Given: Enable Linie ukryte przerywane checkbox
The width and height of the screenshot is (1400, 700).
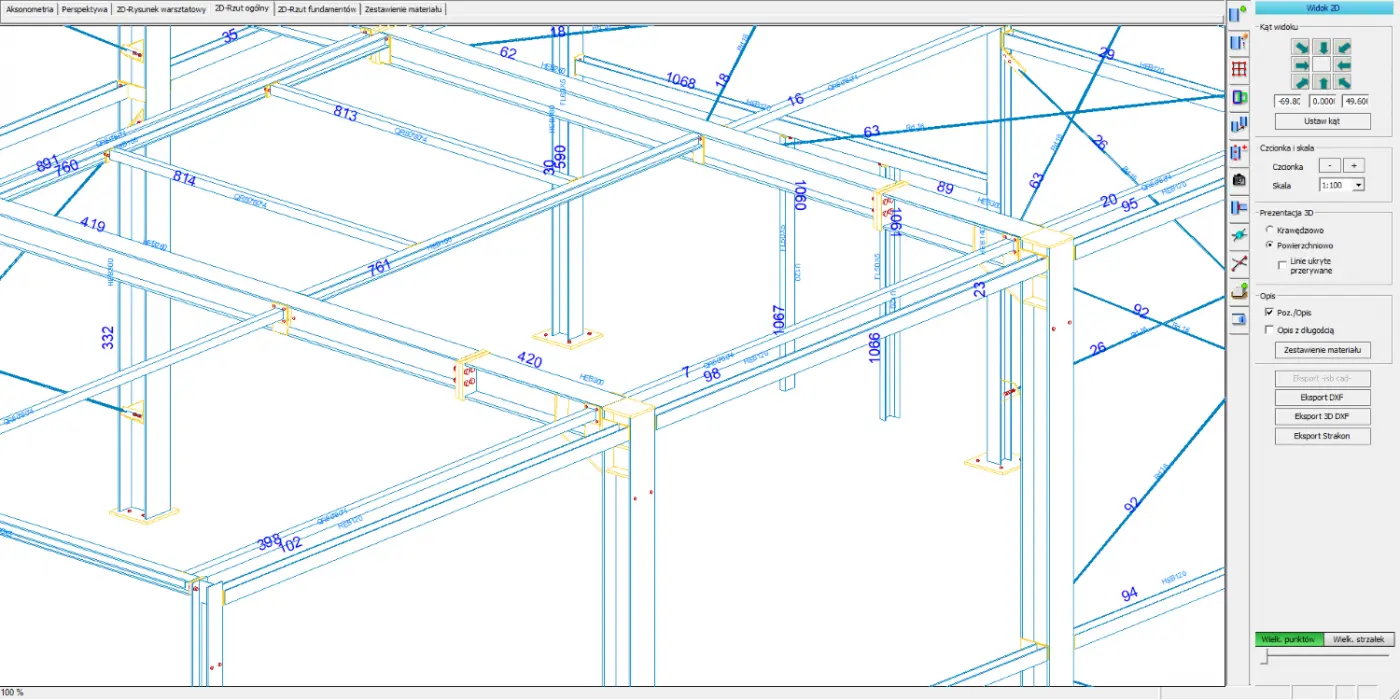Looking at the screenshot, I should [1282, 264].
